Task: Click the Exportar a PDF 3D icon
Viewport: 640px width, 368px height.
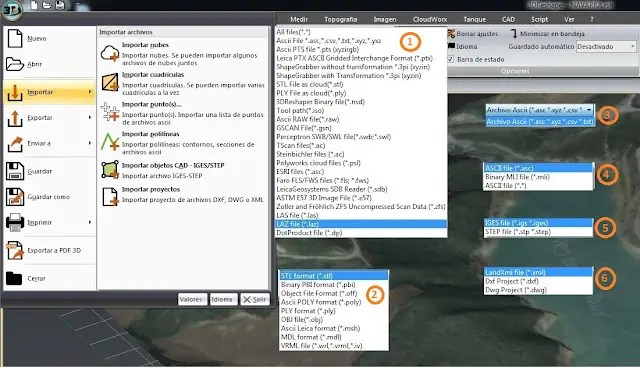Action: coord(15,251)
